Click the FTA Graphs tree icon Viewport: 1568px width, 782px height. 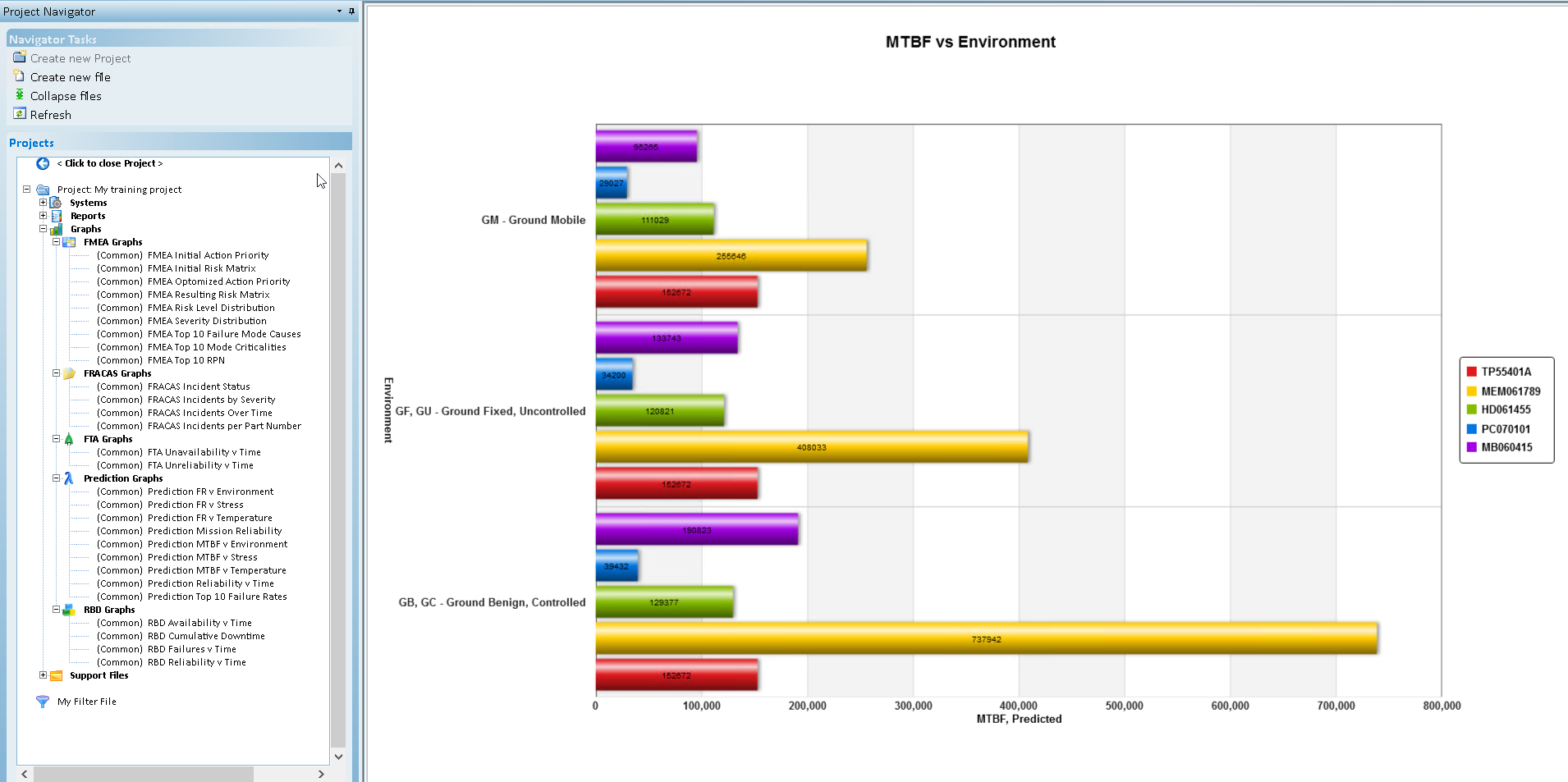pos(69,439)
